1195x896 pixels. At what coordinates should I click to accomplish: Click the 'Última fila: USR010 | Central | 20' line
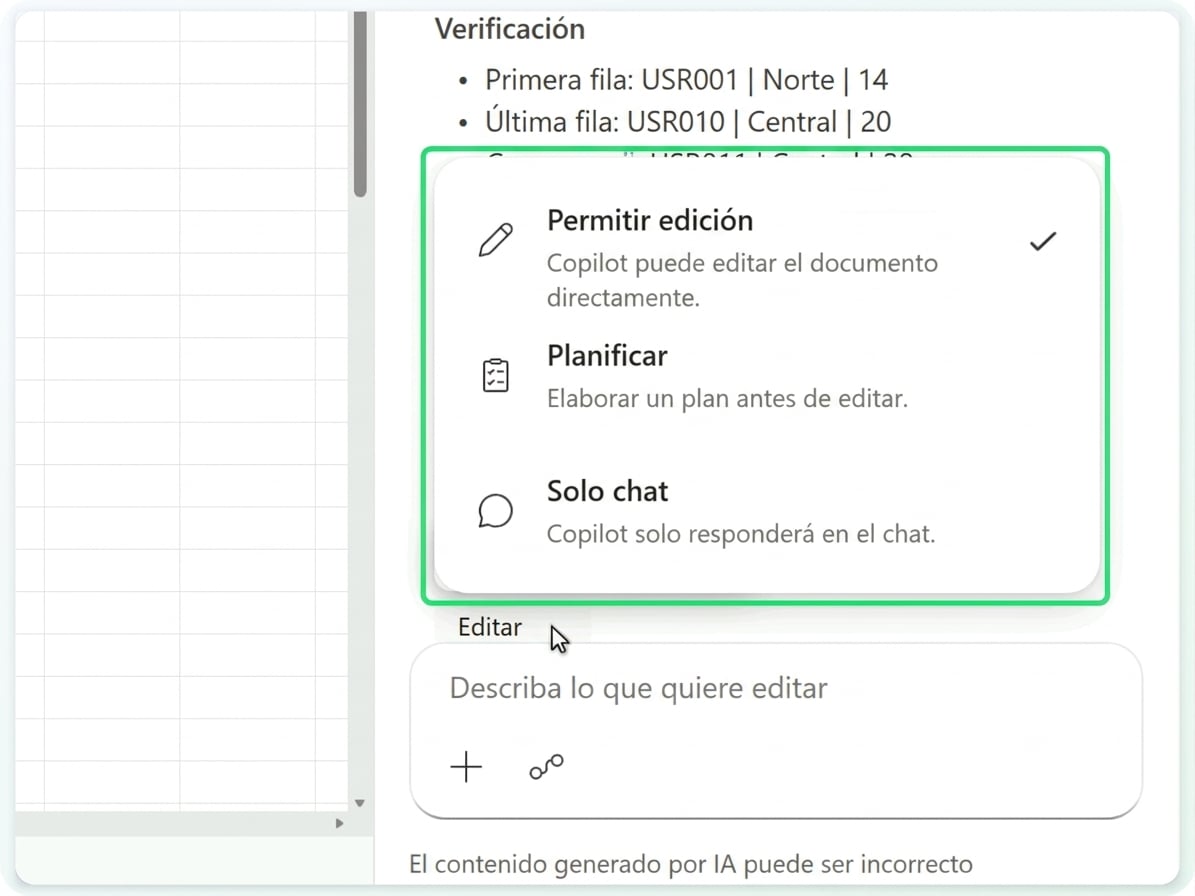[687, 122]
